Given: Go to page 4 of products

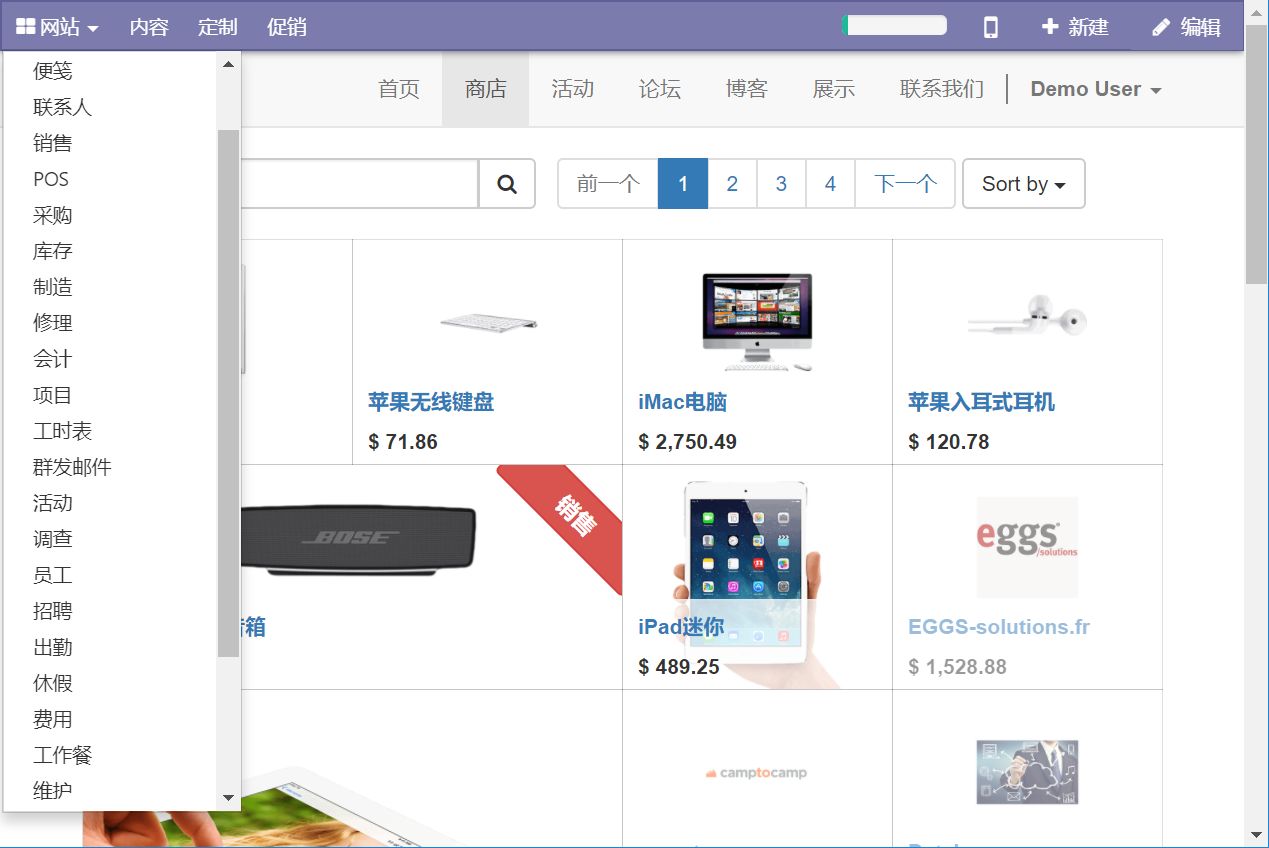Looking at the screenshot, I should (x=830, y=184).
